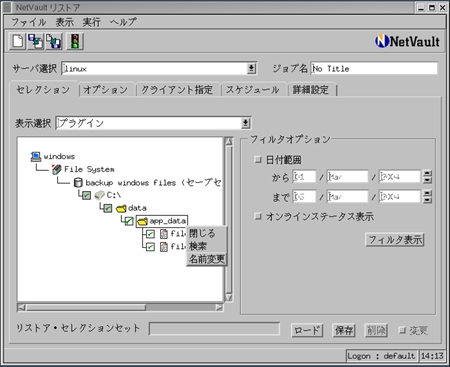
Task: Choose 名前変更 from the context menu
Action: (207, 259)
